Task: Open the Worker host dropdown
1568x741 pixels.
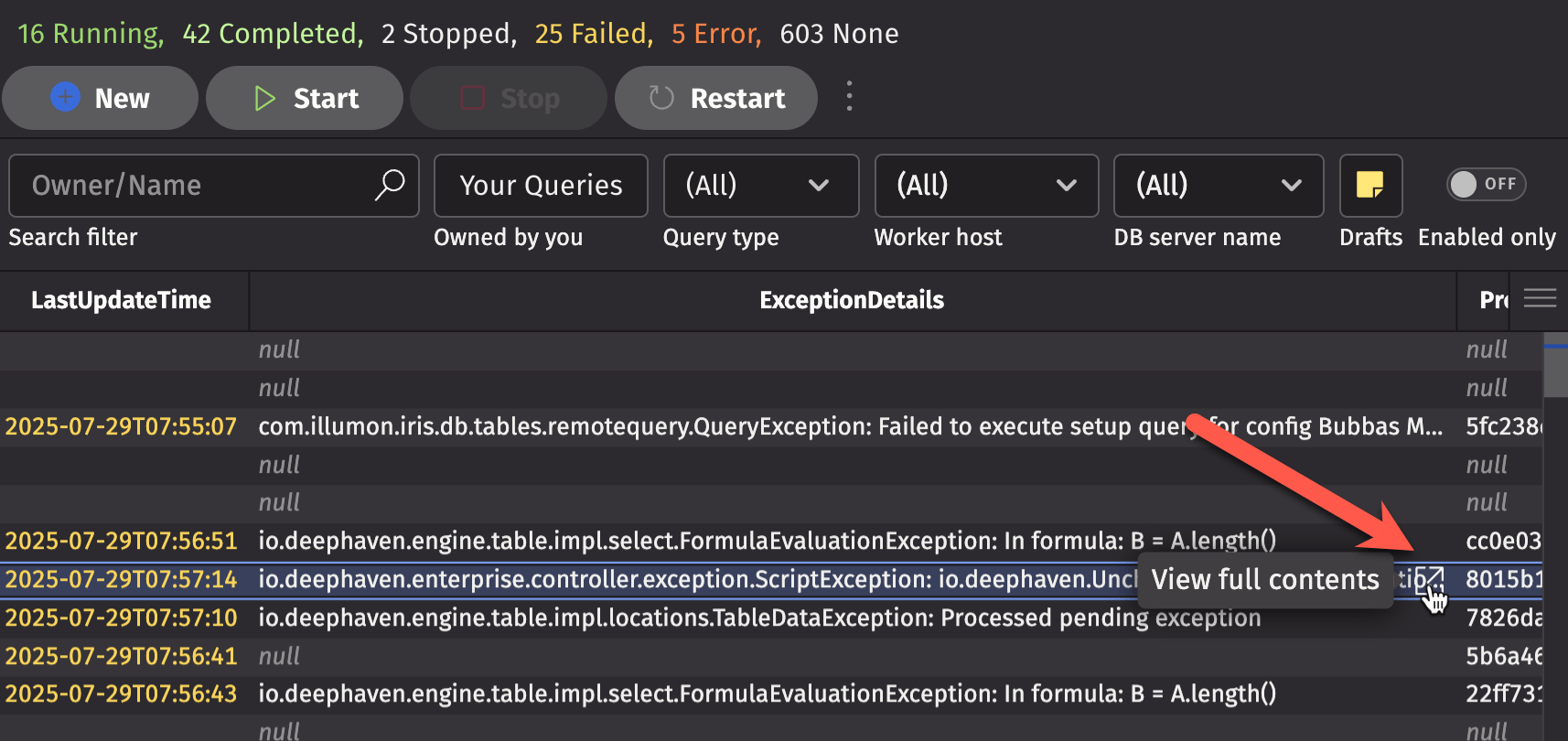Action: tap(985, 186)
